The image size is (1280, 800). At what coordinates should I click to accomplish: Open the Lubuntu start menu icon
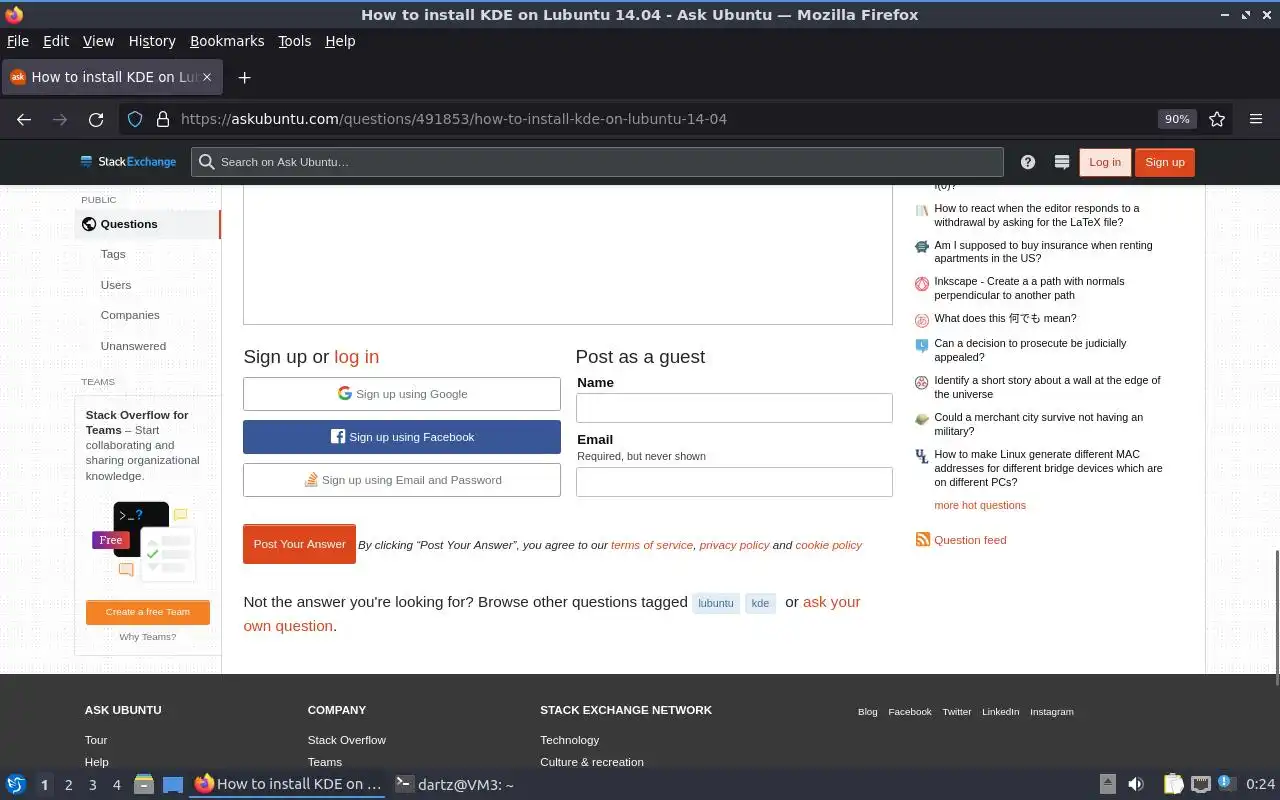coord(15,784)
